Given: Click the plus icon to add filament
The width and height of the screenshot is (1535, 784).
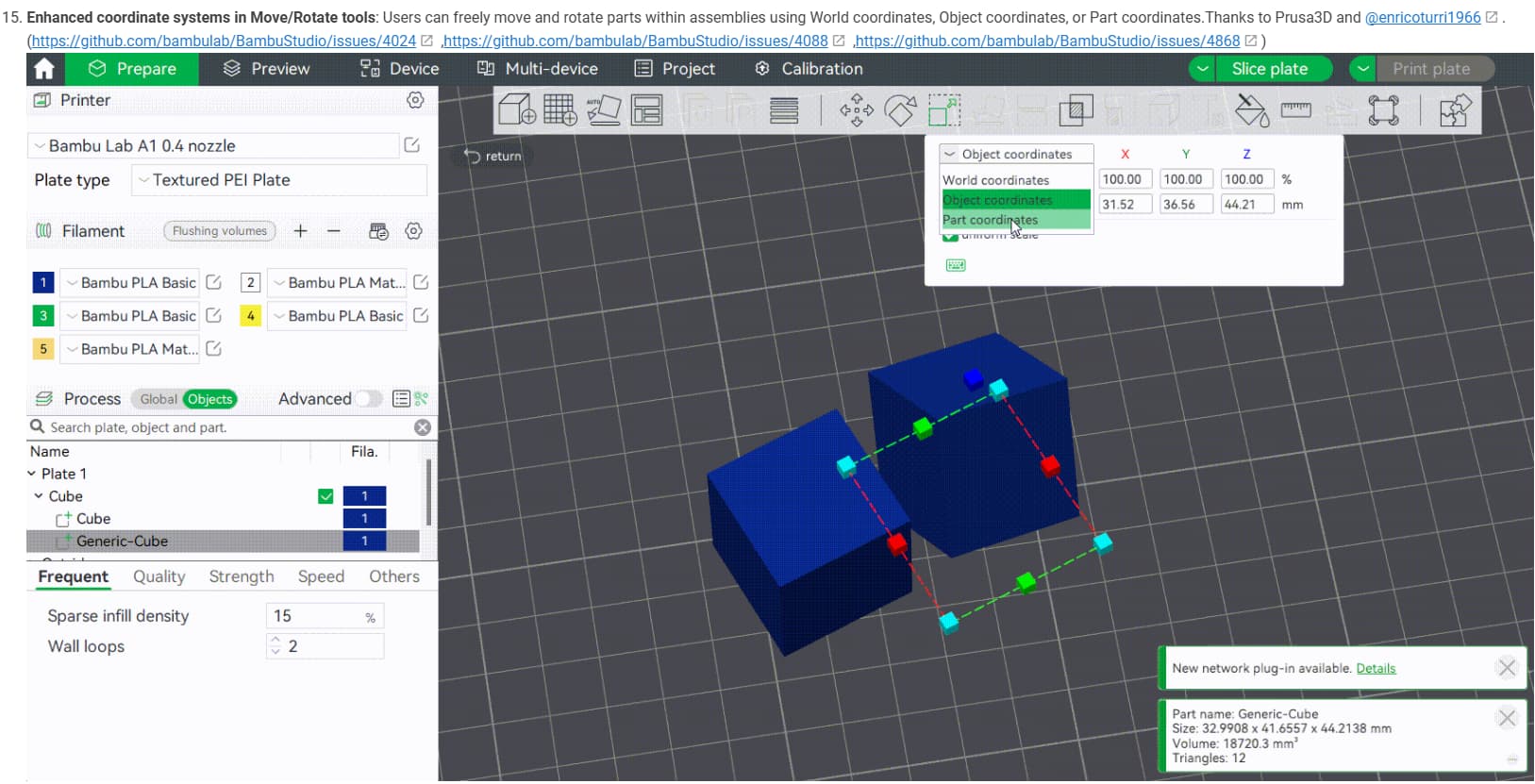Looking at the screenshot, I should [x=300, y=231].
